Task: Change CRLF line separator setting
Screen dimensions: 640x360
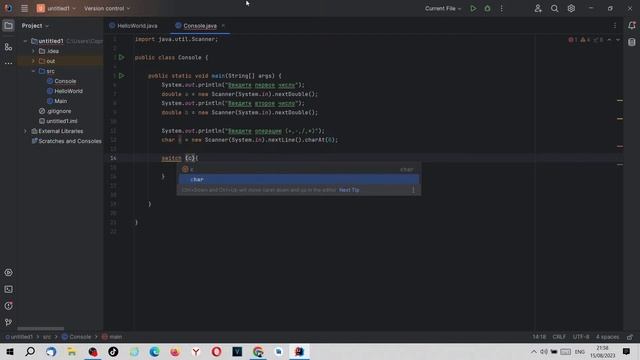Action: (559, 337)
